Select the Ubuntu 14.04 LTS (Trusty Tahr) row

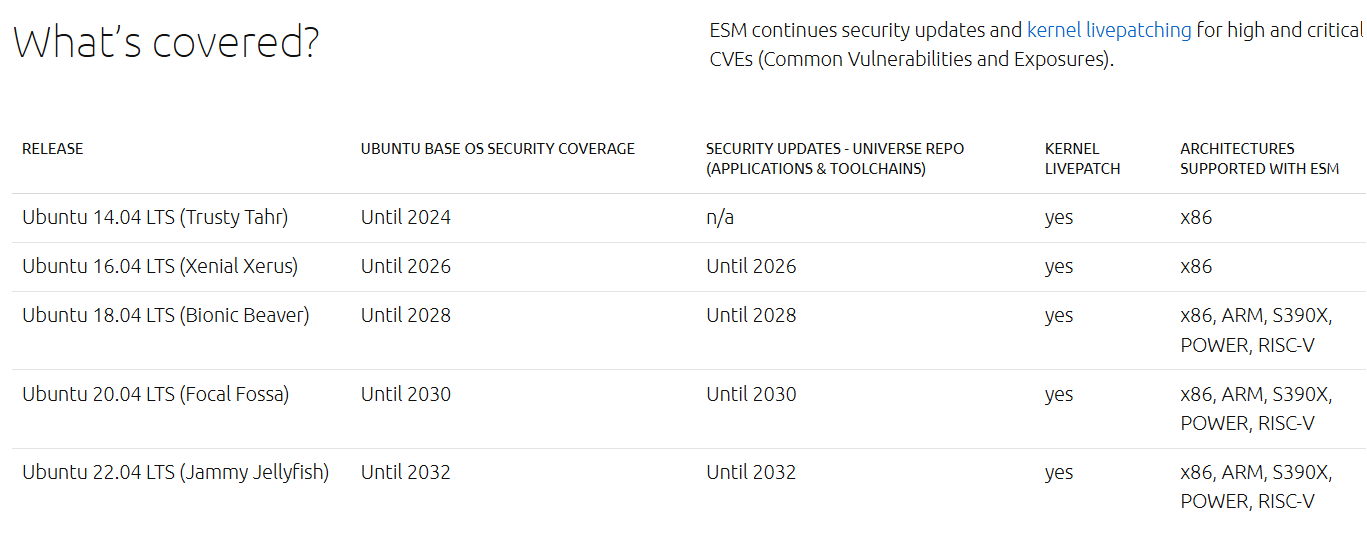click(x=688, y=218)
